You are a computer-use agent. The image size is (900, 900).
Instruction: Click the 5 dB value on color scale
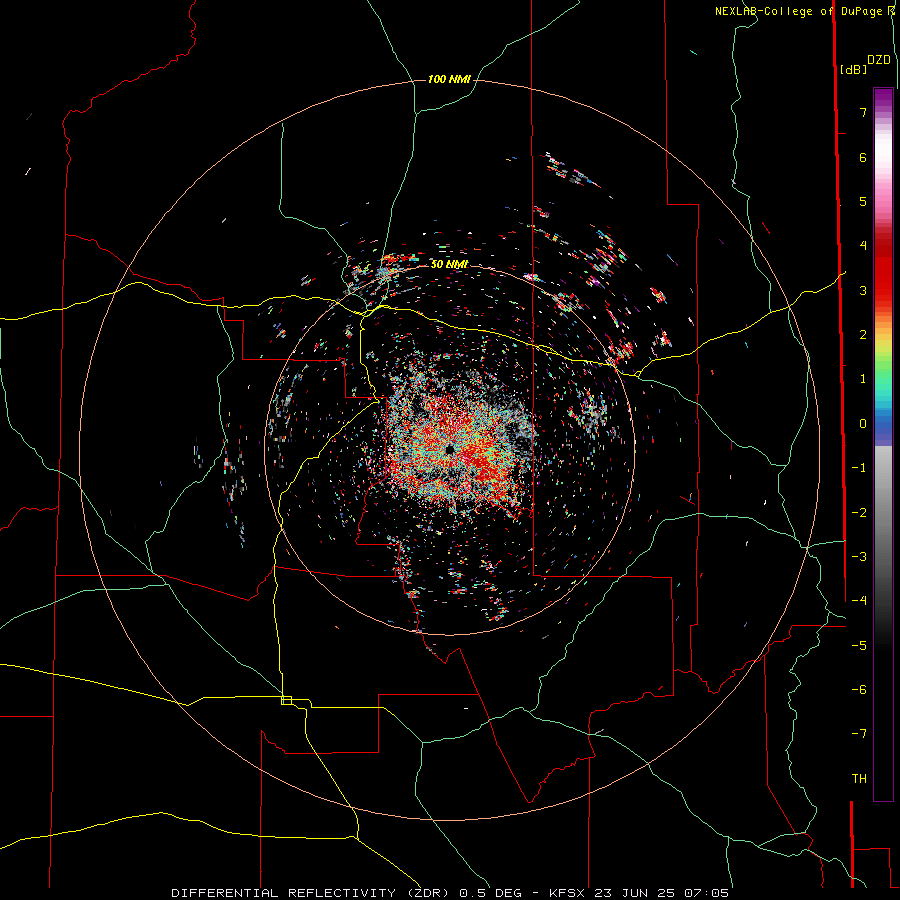[863, 201]
